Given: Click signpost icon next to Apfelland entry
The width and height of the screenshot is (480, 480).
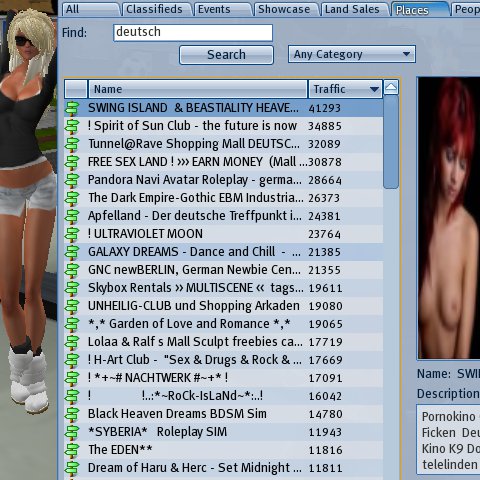Looking at the screenshot, I should coord(72,216).
